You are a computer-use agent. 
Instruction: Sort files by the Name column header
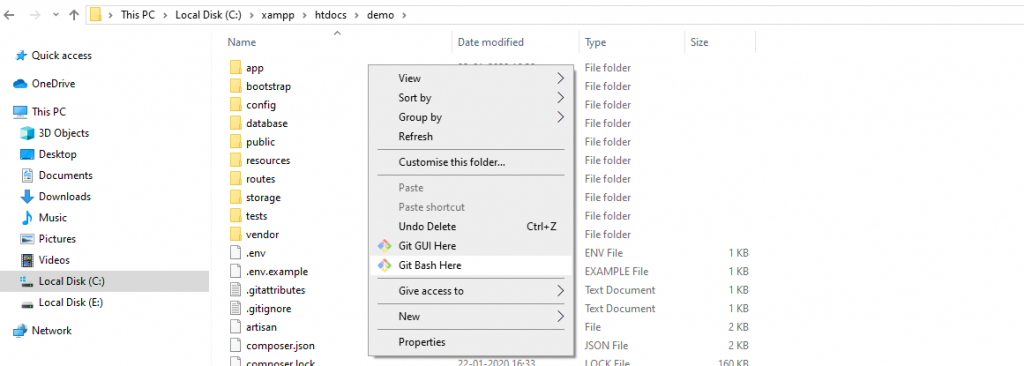242,42
